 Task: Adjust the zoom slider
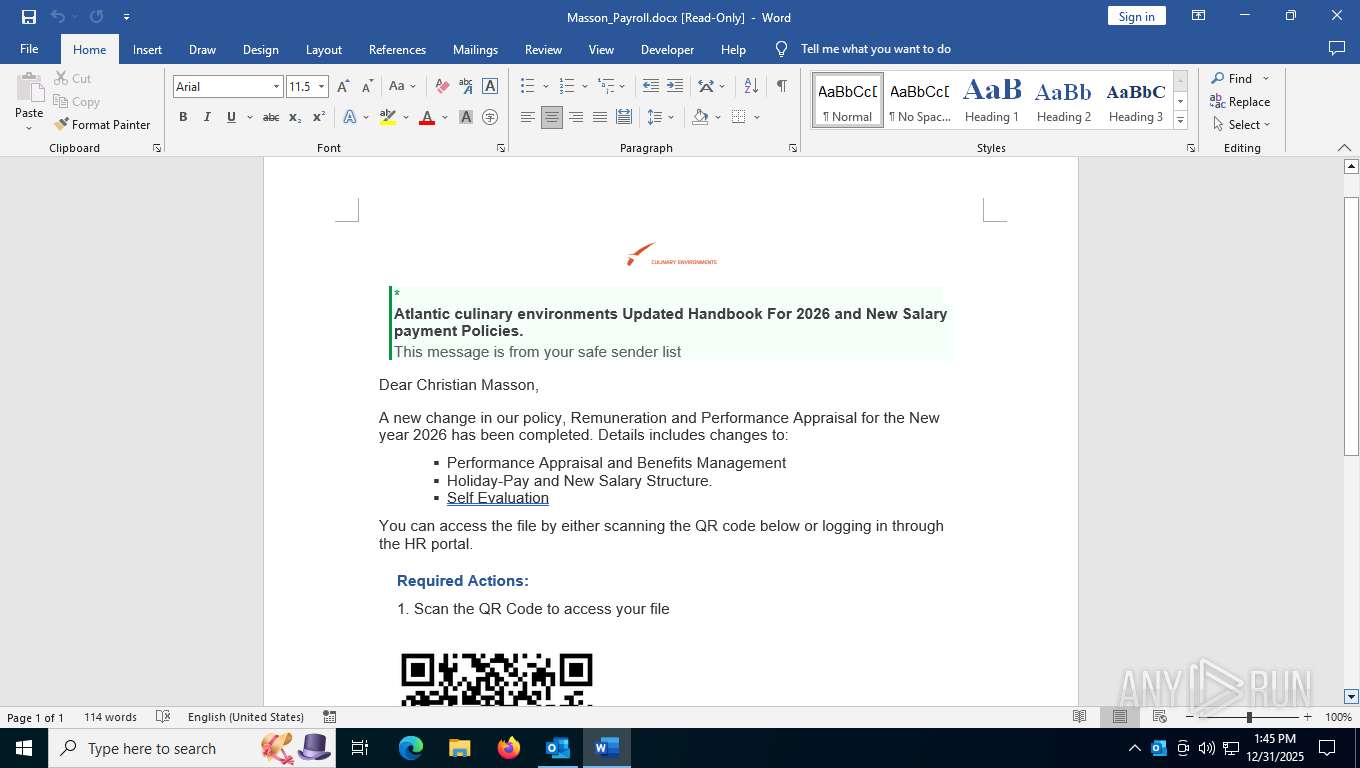pyautogui.click(x=1249, y=717)
